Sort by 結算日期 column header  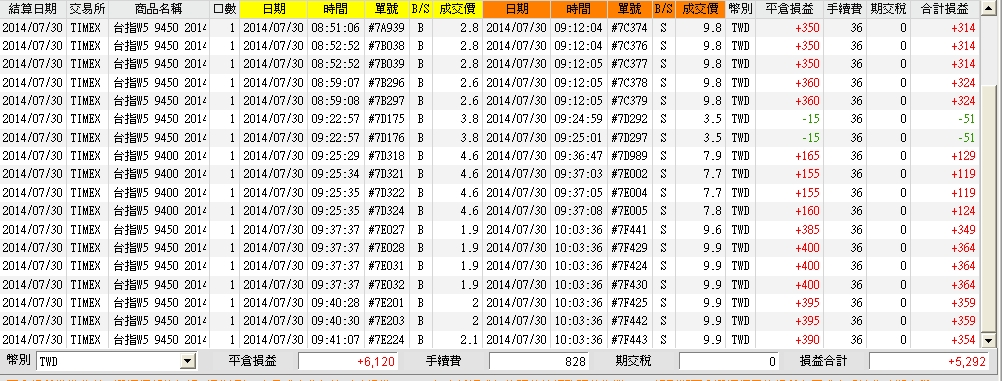(33, 9)
